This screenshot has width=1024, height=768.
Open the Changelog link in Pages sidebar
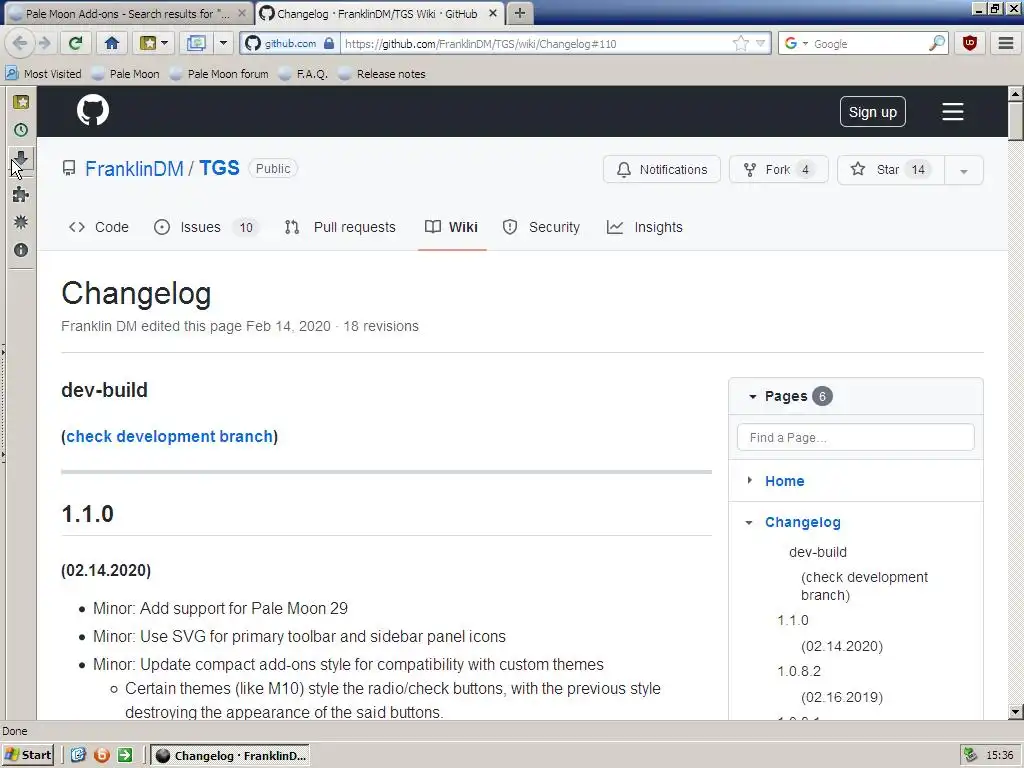(803, 522)
